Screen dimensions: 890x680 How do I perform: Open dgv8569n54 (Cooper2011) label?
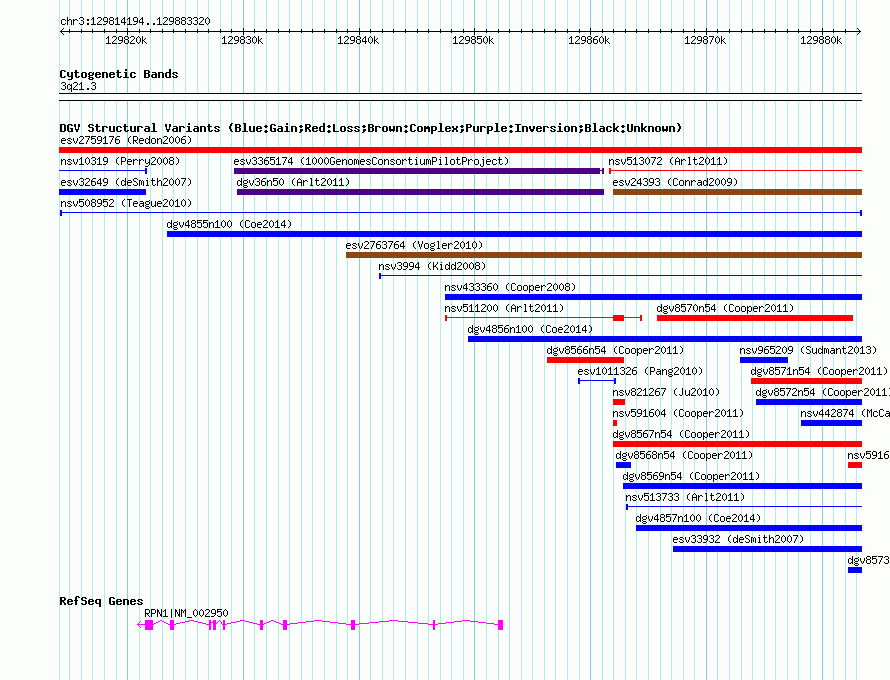(691, 476)
